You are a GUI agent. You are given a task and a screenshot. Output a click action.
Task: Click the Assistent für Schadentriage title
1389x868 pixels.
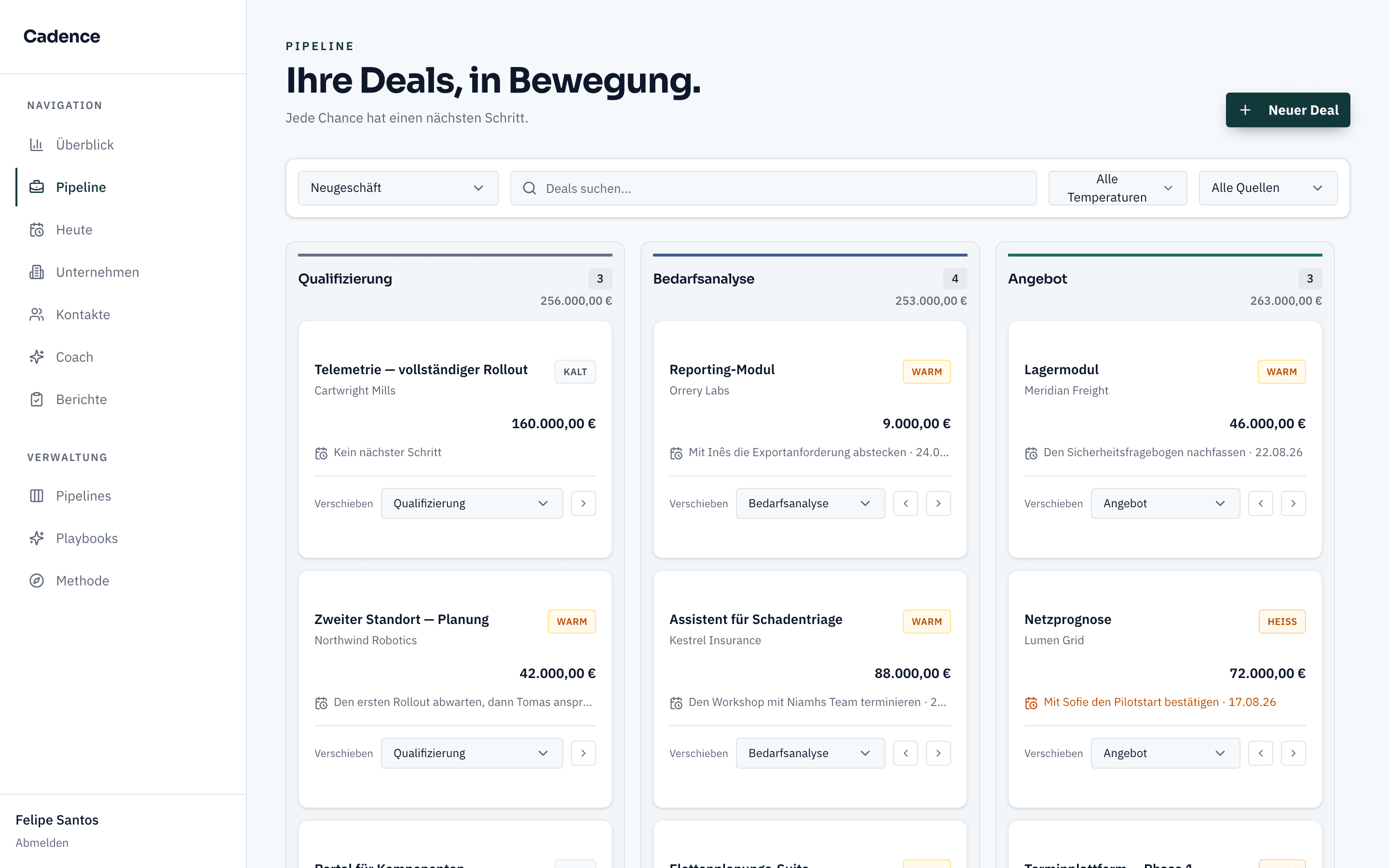tap(756, 620)
